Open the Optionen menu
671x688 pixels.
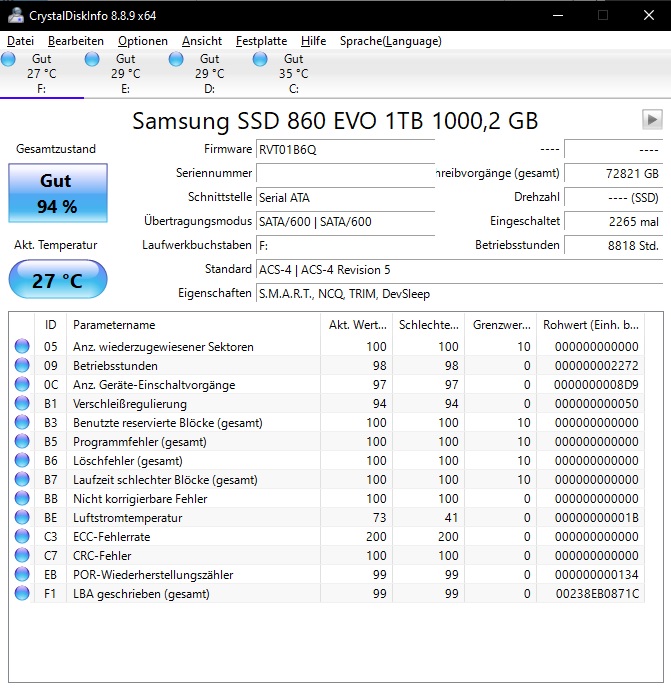coord(143,41)
